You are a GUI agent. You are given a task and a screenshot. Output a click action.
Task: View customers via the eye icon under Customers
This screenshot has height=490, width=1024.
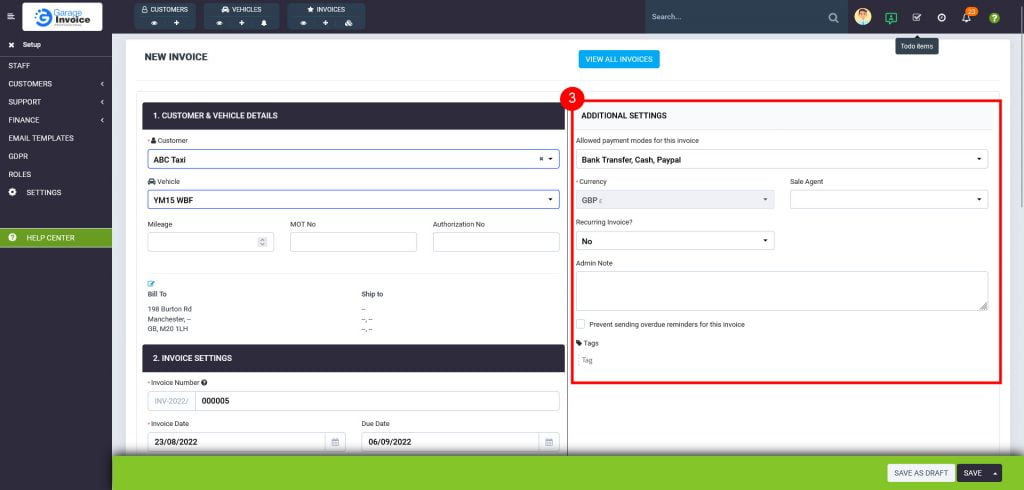point(154,23)
